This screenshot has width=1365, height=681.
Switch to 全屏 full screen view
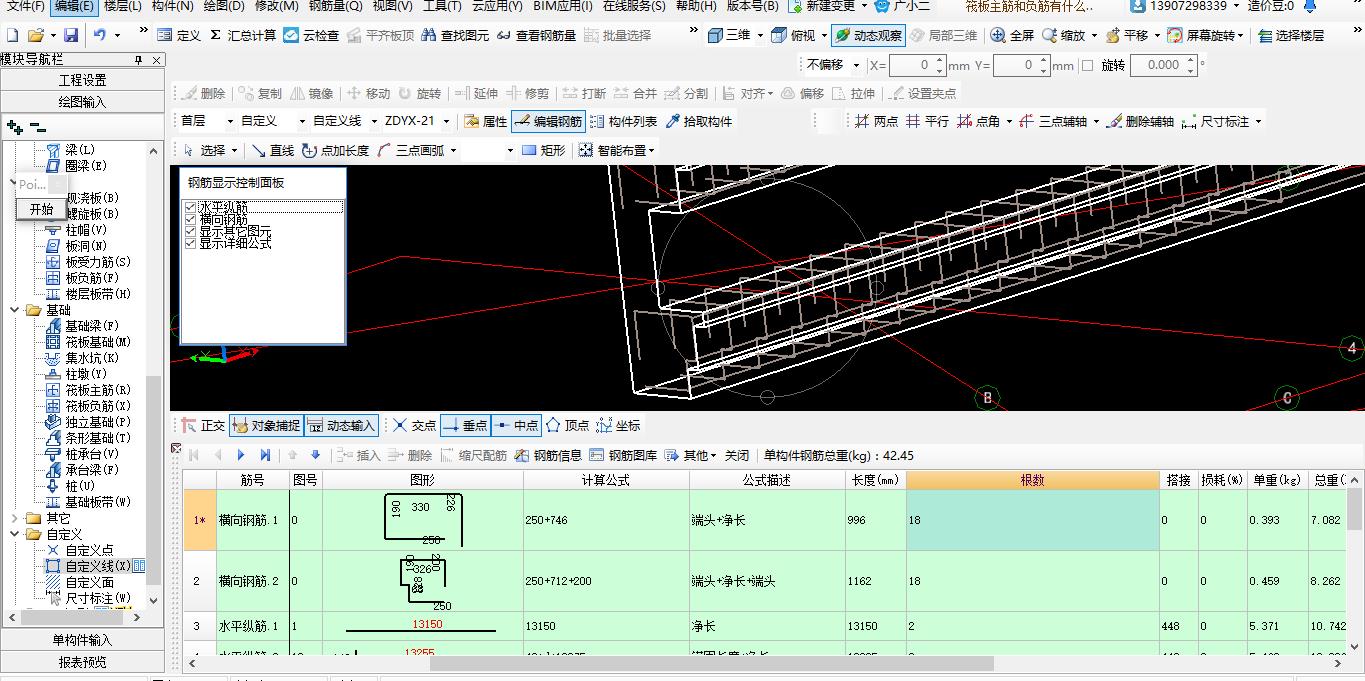pyautogui.click(x=1012, y=35)
